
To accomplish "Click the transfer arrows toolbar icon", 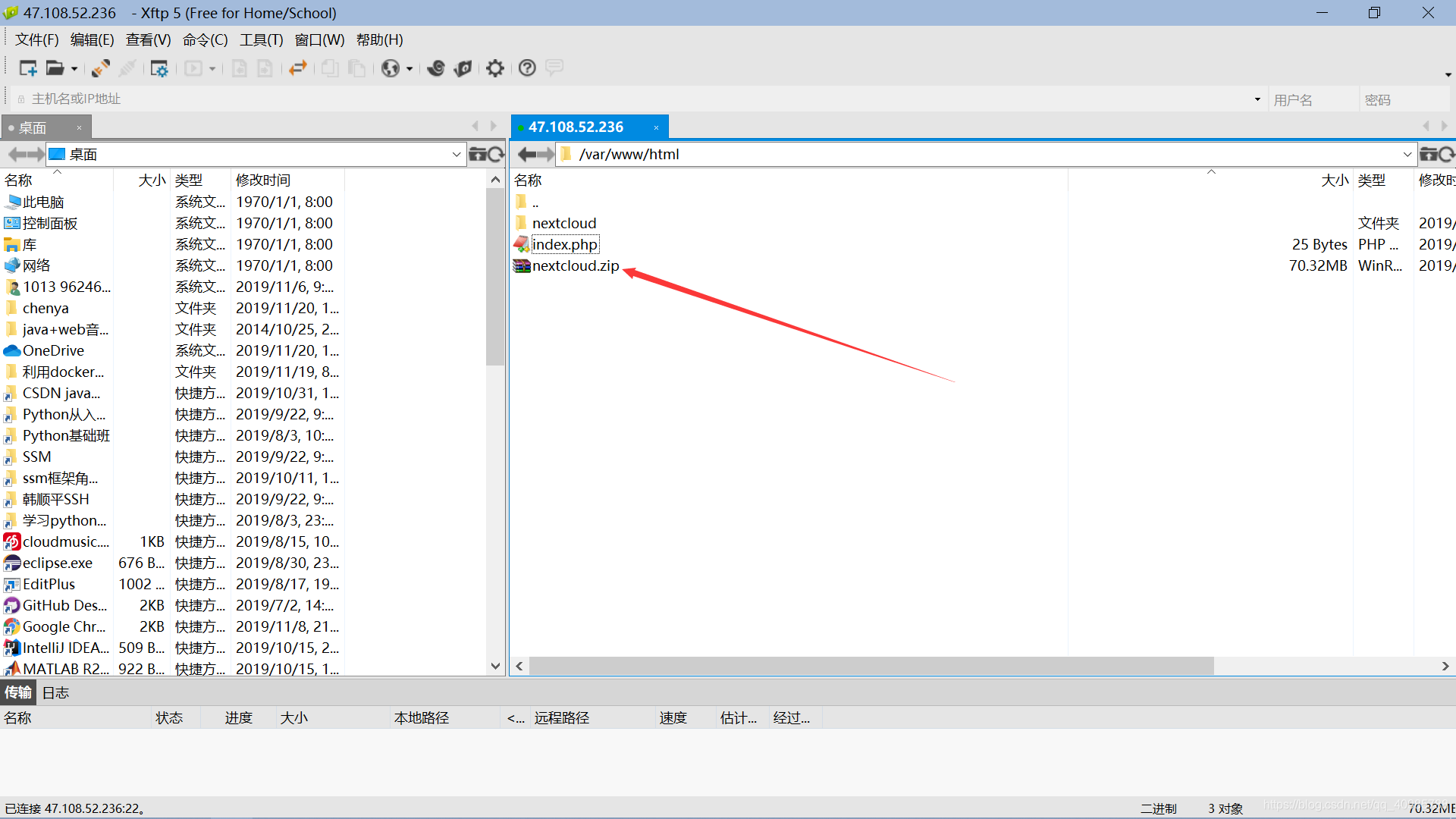I will pyautogui.click(x=298, y=68).
